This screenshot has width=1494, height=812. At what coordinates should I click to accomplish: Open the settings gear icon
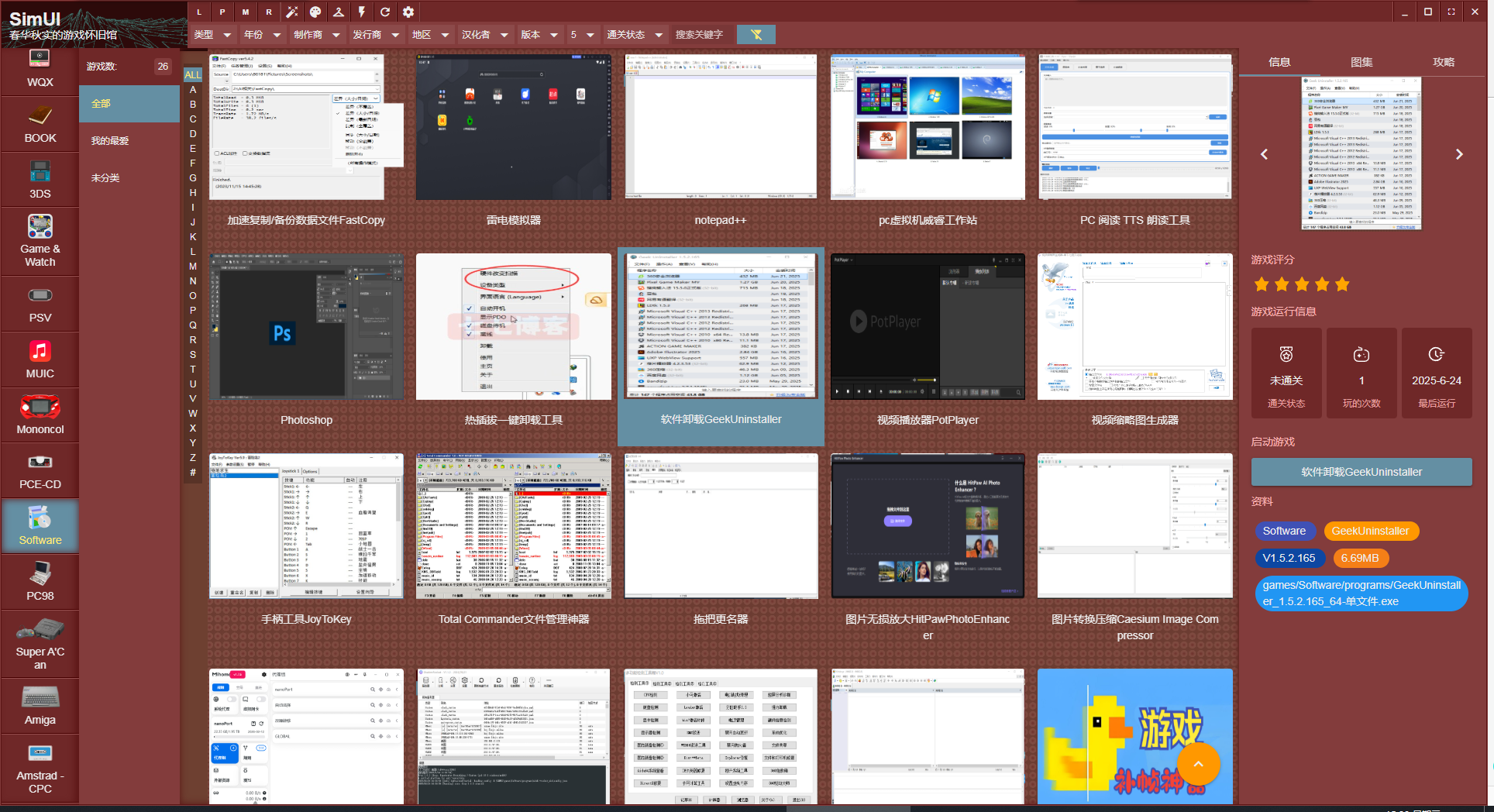(x=408, y=12)
